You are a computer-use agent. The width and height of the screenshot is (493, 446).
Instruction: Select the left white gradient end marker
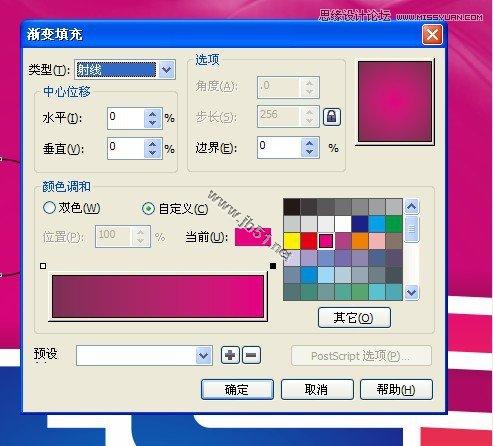[x=43, y=266]
